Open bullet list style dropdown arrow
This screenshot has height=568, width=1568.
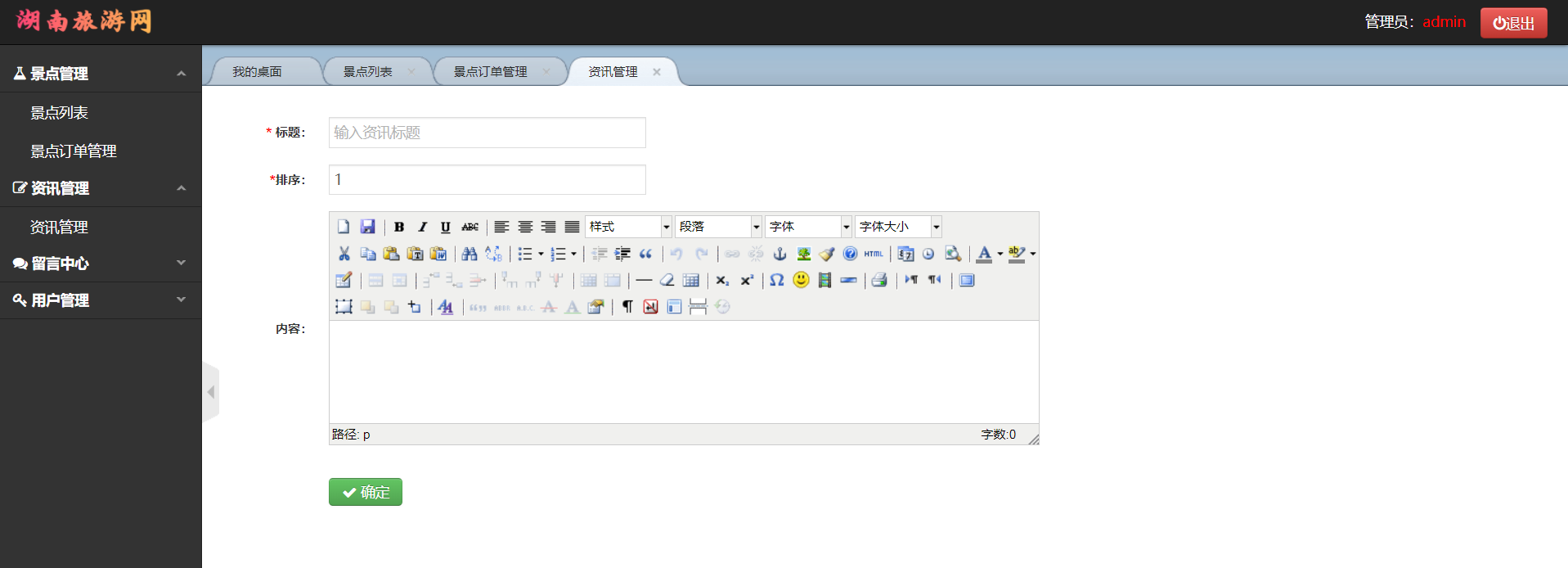tap(541, 254)
